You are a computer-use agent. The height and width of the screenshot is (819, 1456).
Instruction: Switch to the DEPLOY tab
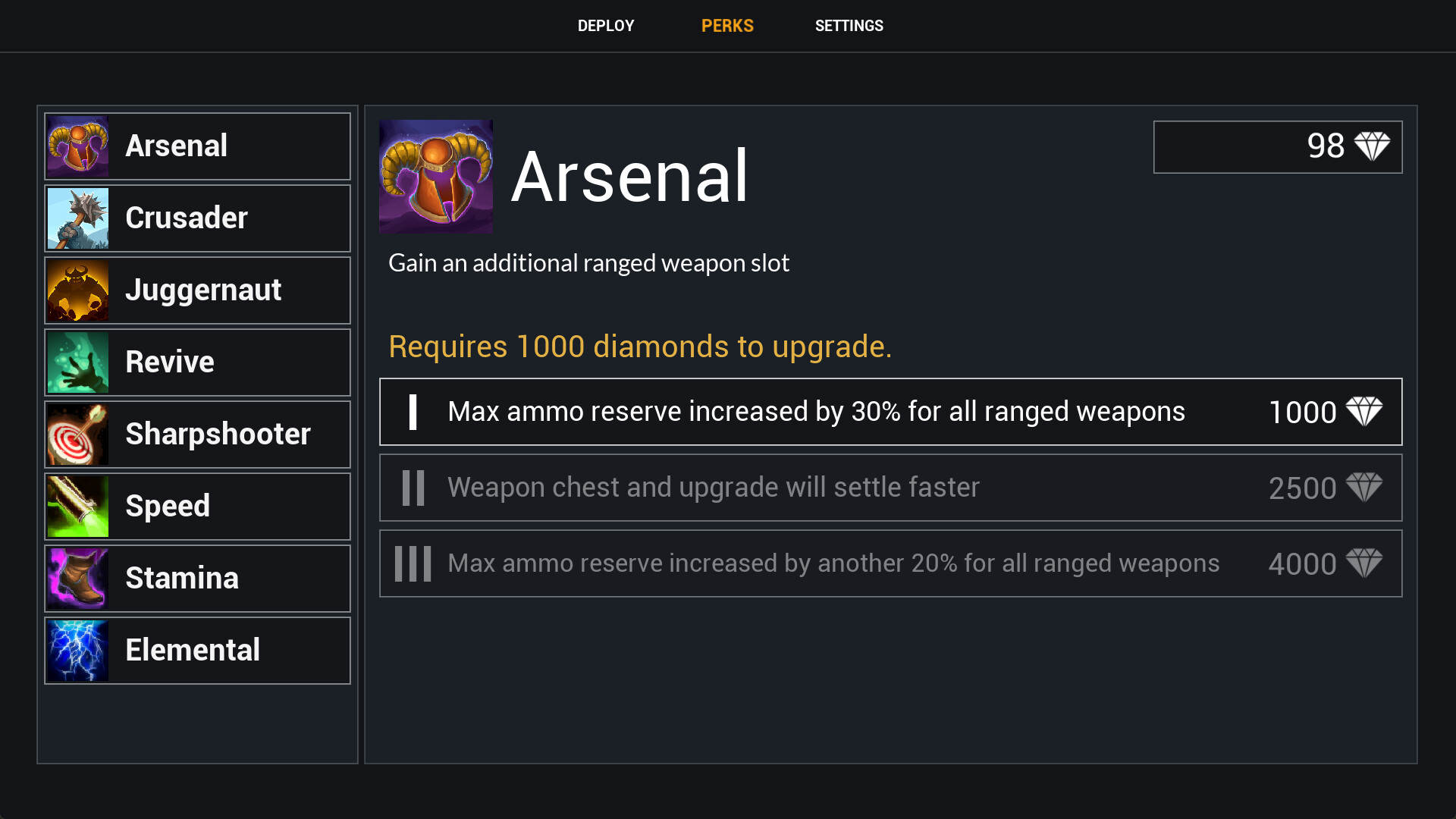click(606, 26)
